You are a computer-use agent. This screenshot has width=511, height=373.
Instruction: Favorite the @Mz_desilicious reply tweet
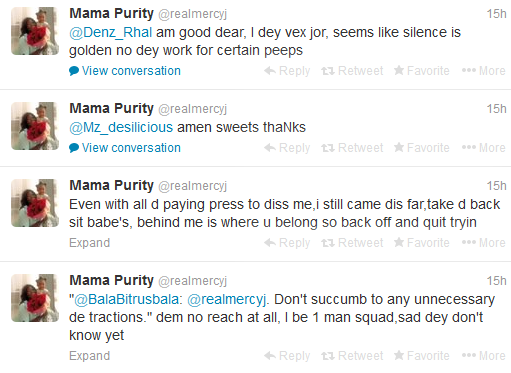[421, 148]
